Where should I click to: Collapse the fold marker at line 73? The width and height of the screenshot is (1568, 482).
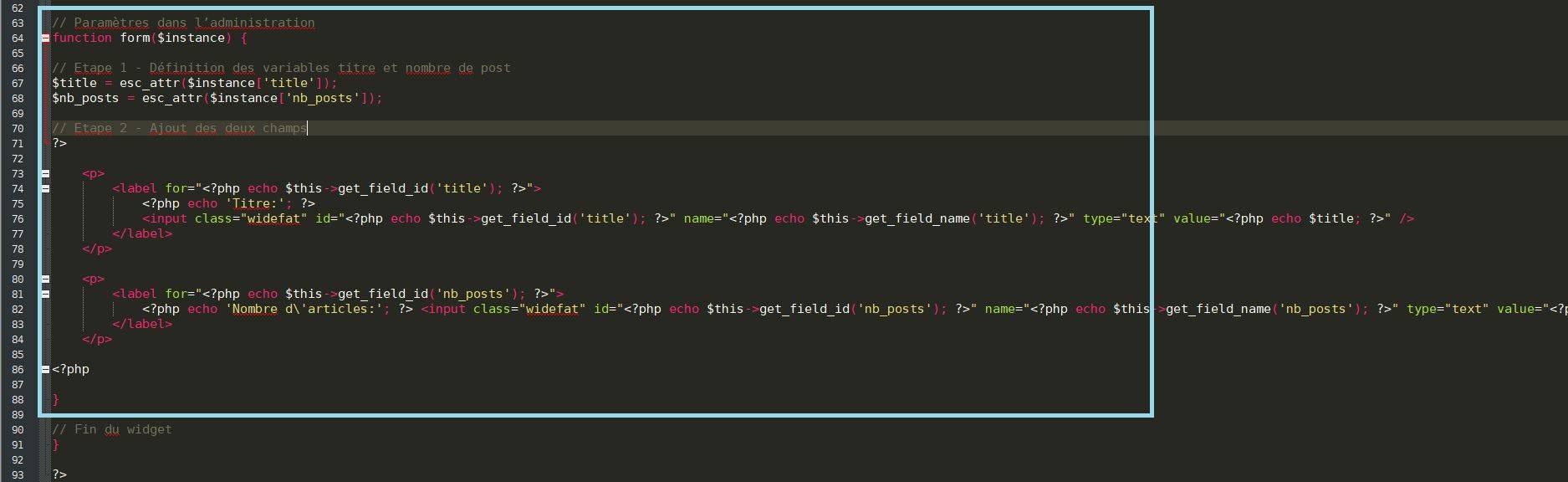[x=45, y=174]
